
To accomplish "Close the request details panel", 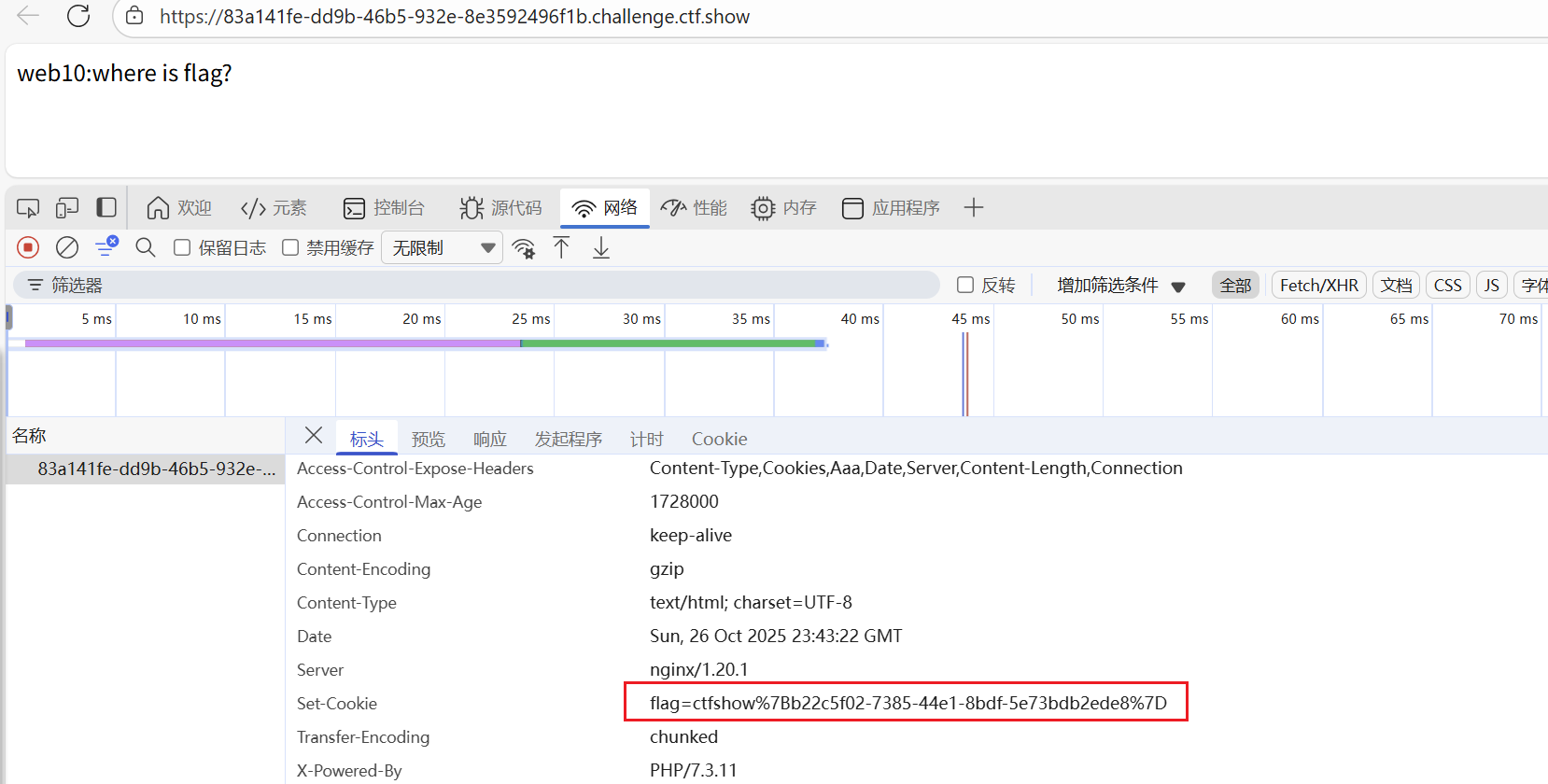I will (x=314, y=436).
